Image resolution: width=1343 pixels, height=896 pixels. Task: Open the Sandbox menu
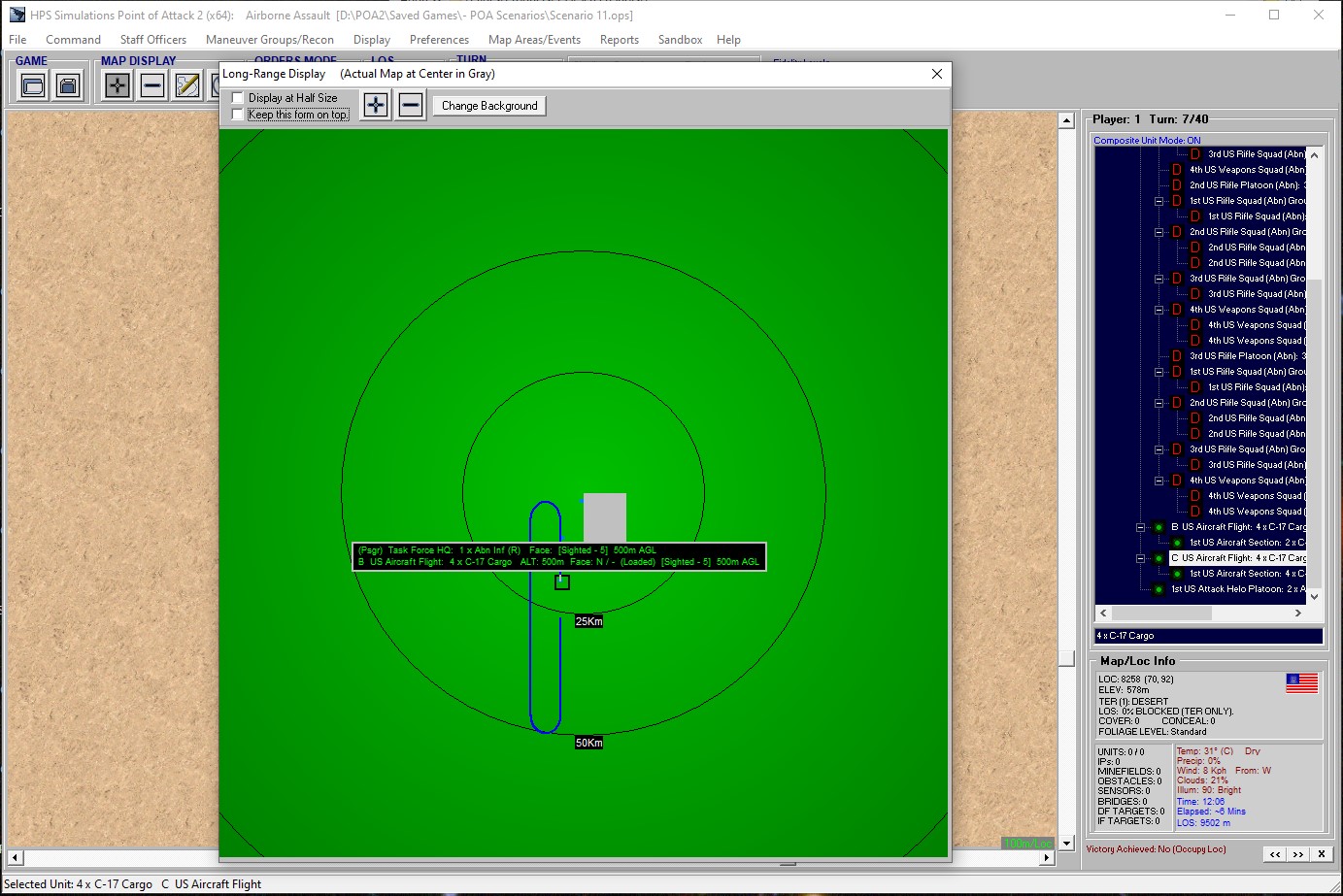[x=680, y=40]
